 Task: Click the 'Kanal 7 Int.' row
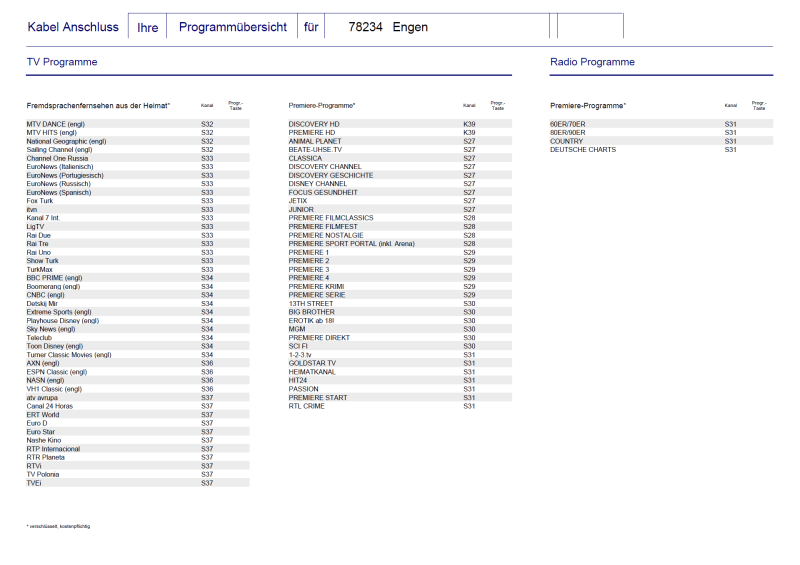click(x=138, y=218)
